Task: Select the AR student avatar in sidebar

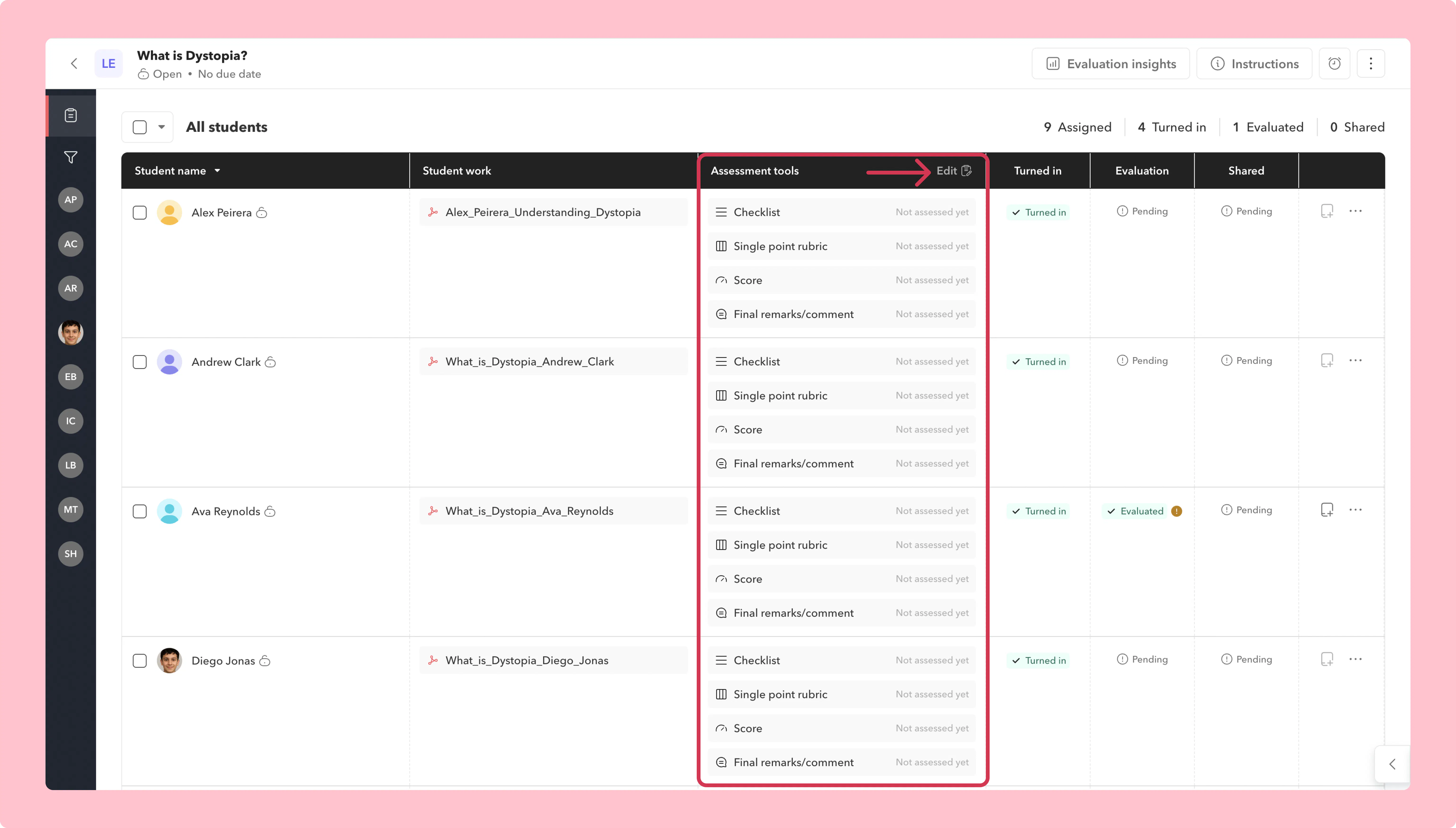Action: [70, 288]
